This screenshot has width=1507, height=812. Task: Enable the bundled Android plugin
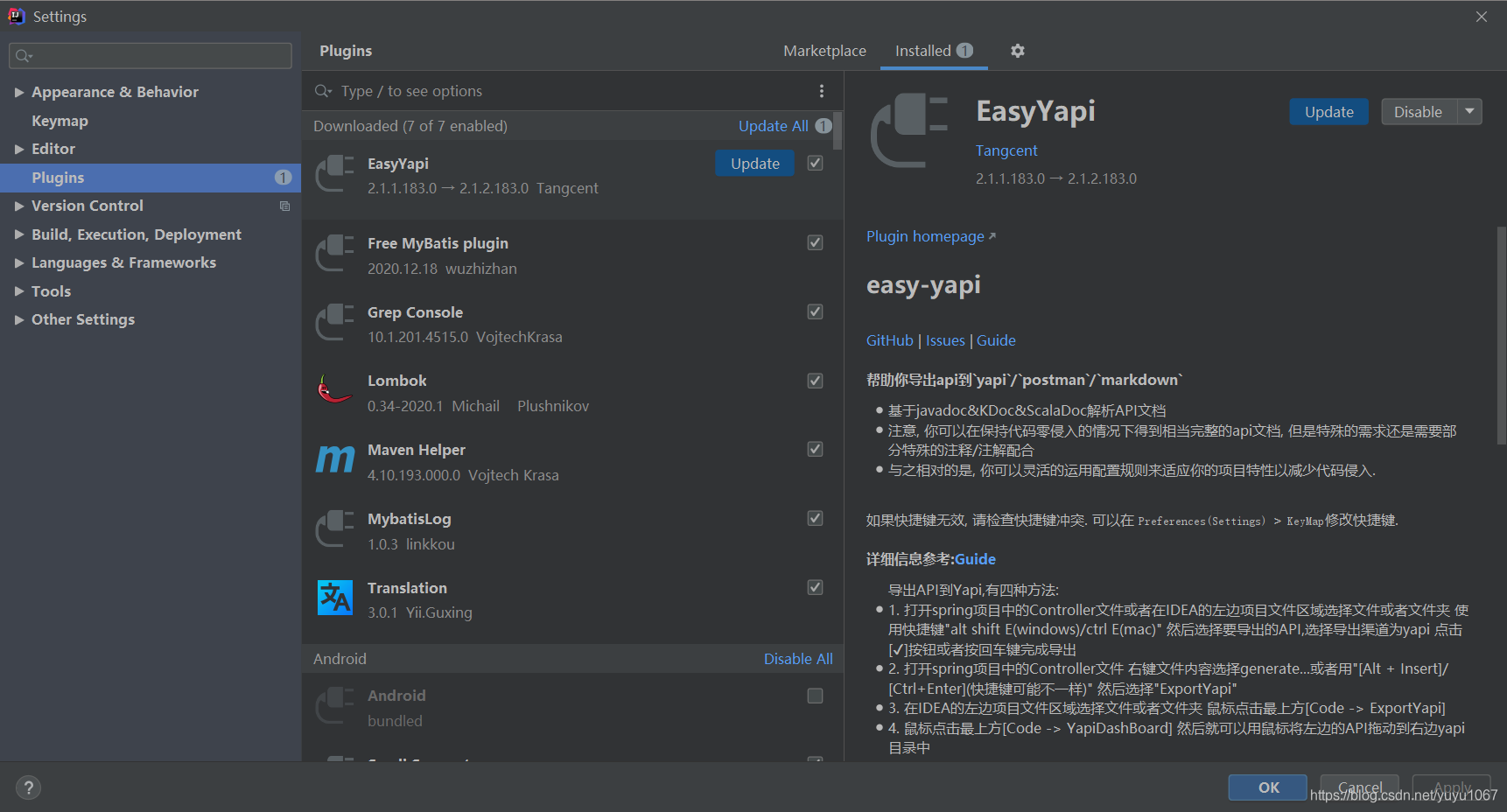[x=814, y=696]
